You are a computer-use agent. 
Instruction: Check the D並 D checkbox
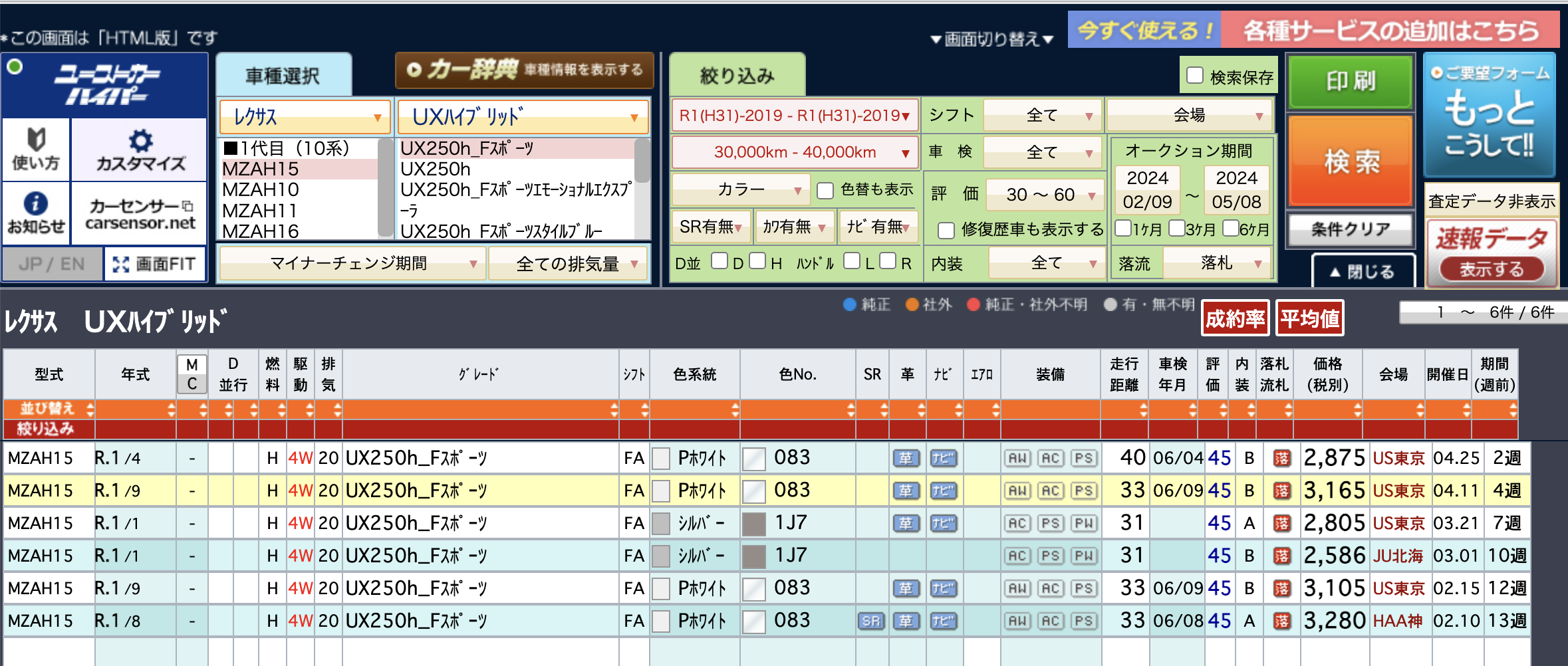719,261
